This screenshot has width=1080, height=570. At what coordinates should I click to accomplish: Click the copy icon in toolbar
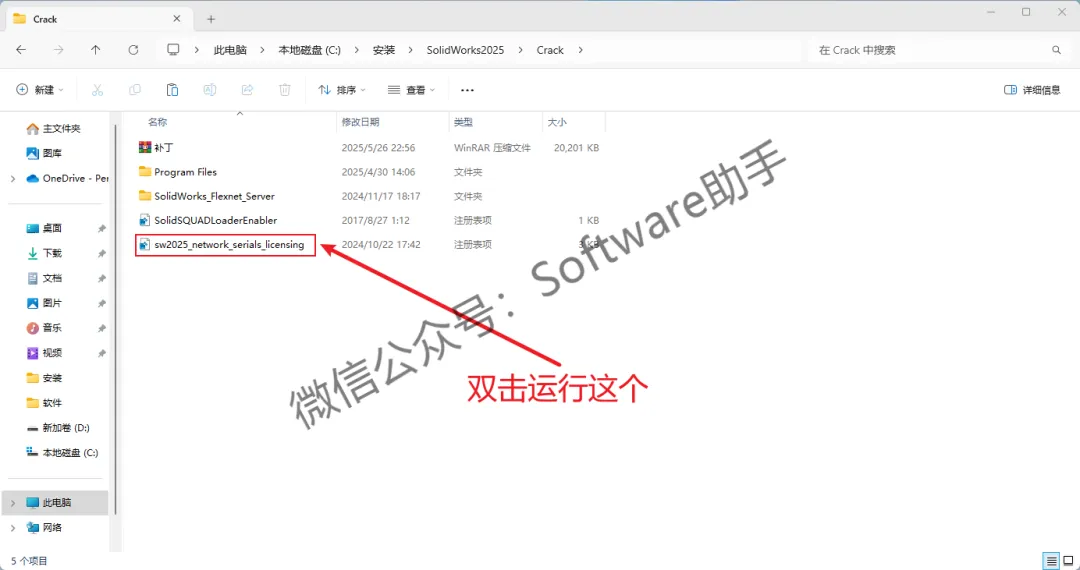pyautogui.click(x=135, y=89)
